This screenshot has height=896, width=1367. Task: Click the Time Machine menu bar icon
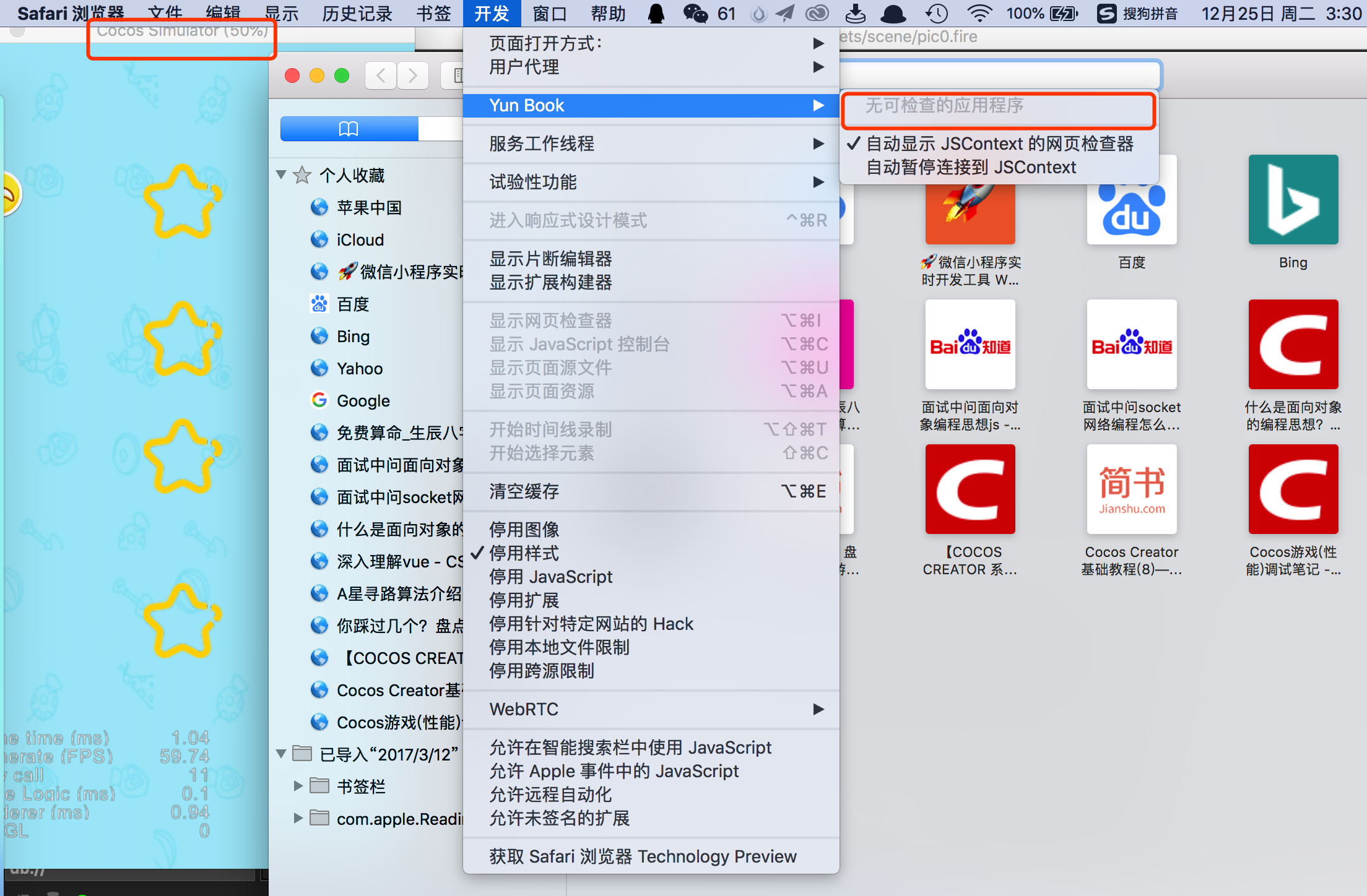coord(936,13)
